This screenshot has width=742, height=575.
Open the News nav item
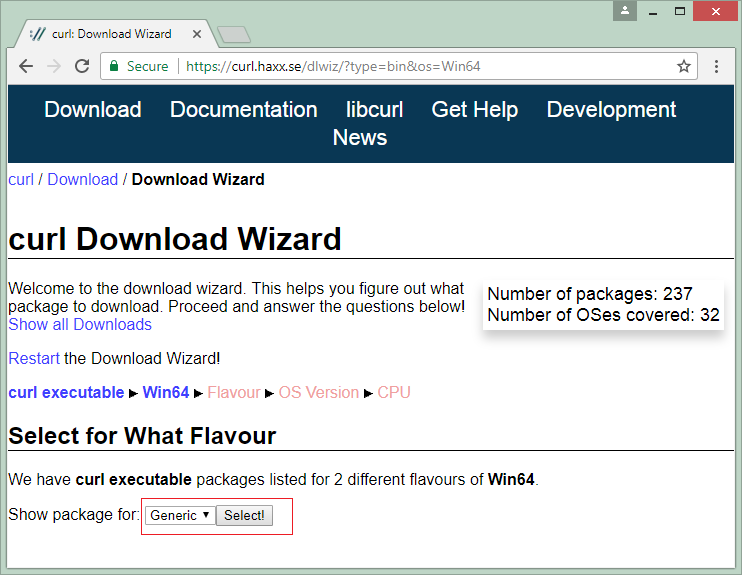(x=360, y=138)
